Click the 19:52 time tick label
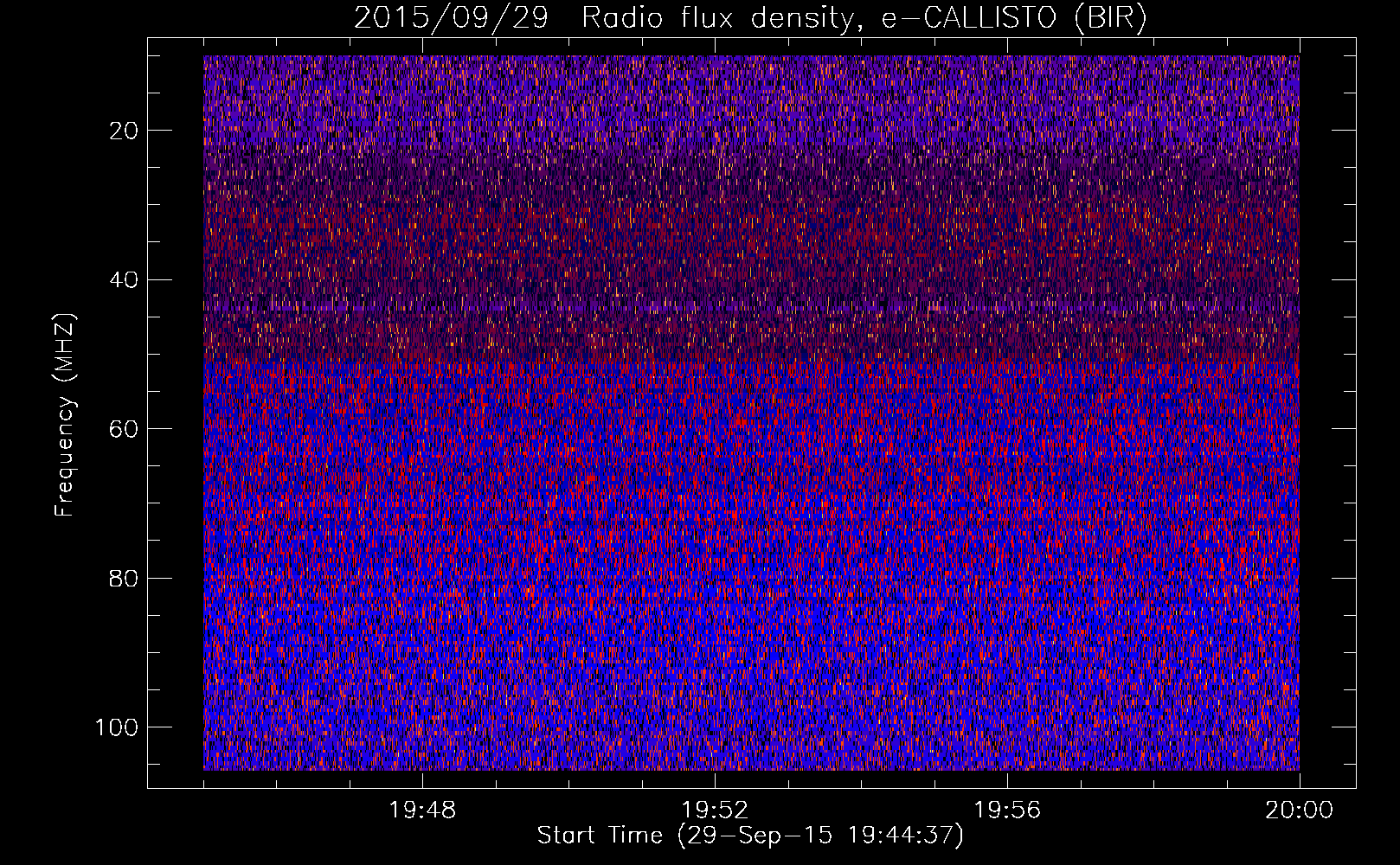1400x865 pixels. click(715, 811)
